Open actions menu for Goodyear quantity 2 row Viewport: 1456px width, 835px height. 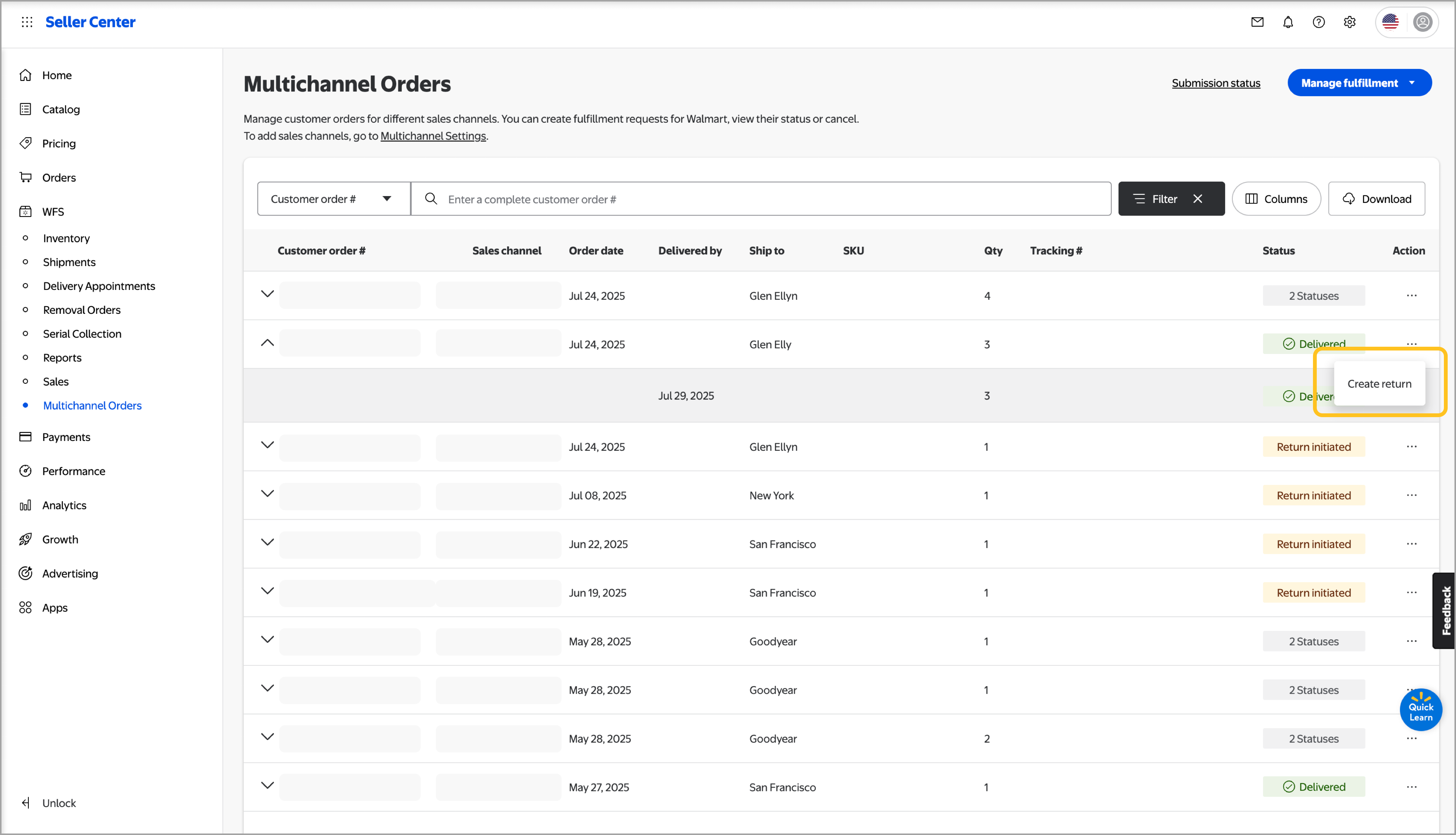pyautogui.click(x=1411, y=738)
